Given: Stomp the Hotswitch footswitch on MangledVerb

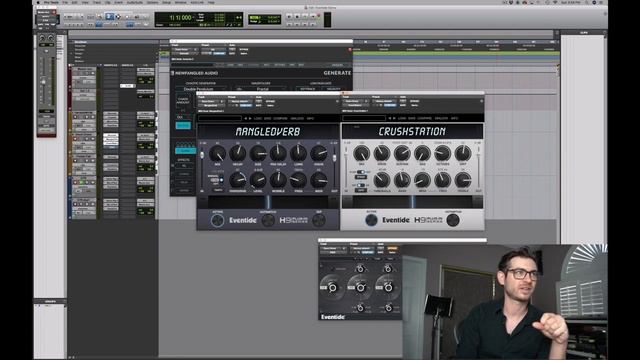Looking at the screenshot, I should point(268,220).
